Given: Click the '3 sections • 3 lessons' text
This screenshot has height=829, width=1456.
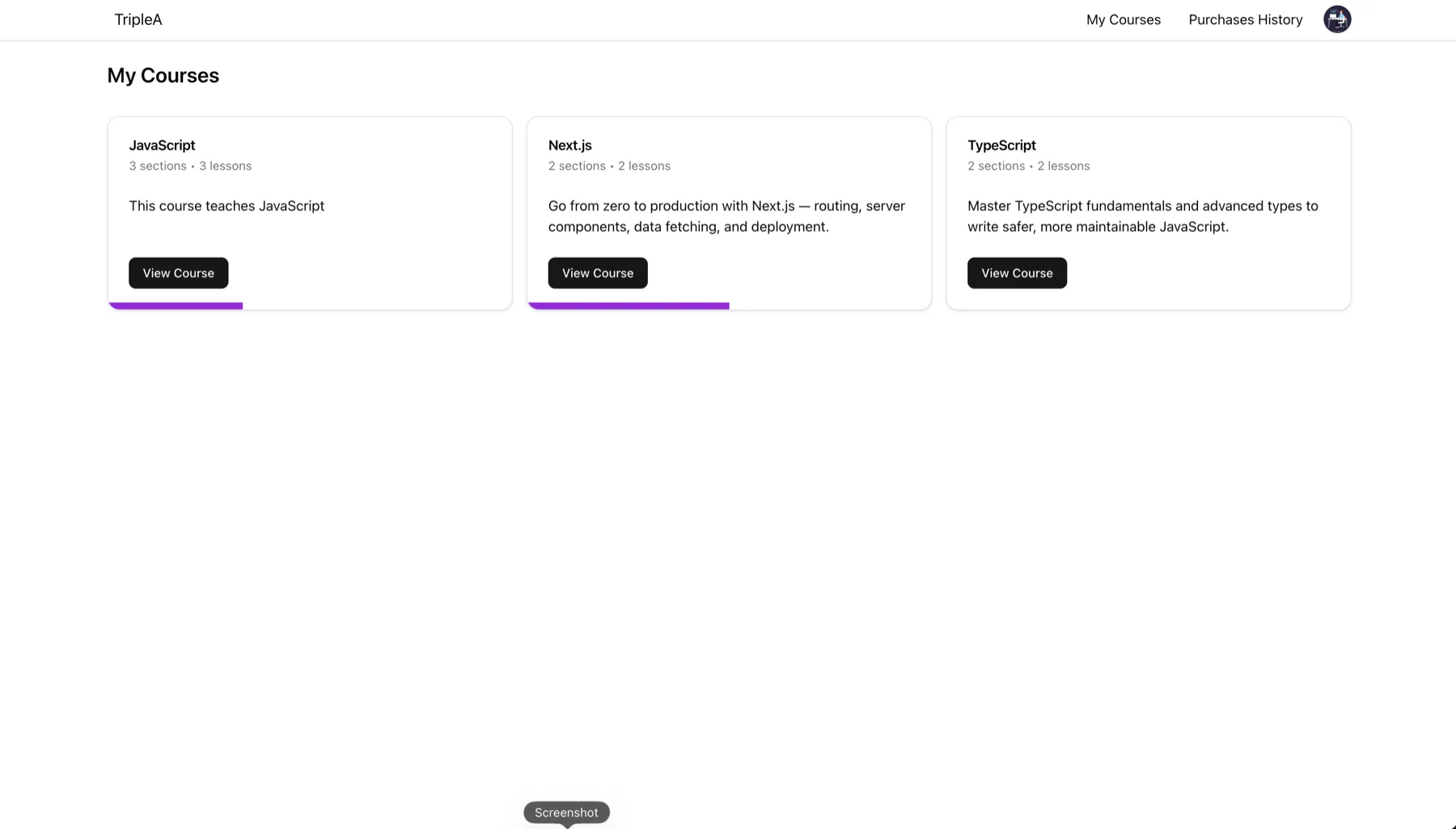Looking at the screenshot, I should click(x=190, y=166).
